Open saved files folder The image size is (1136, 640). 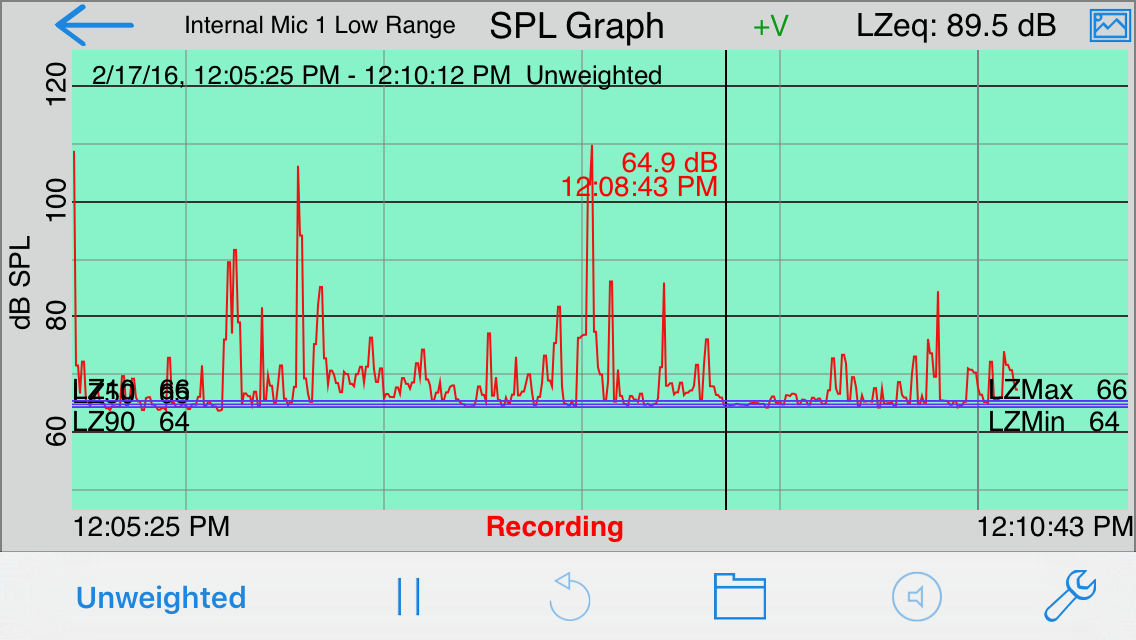(740, 597)
